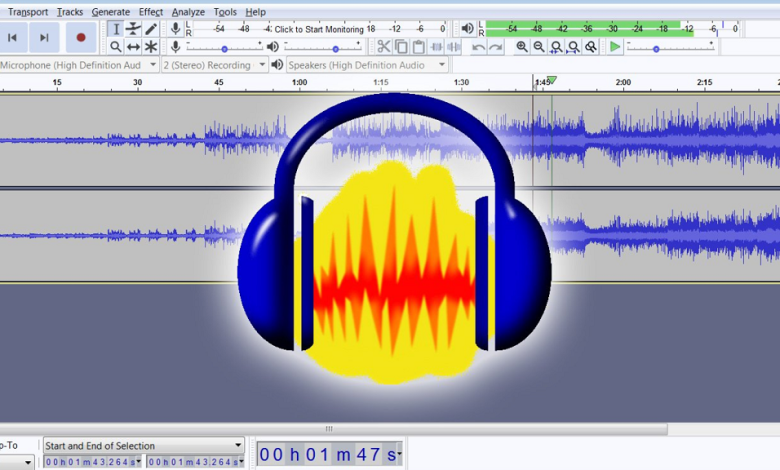This screenshot has width=780, height=470.
Task: Select the Selection (I-beam) tool
Action: pyautogui.click(x=115, y=29)
